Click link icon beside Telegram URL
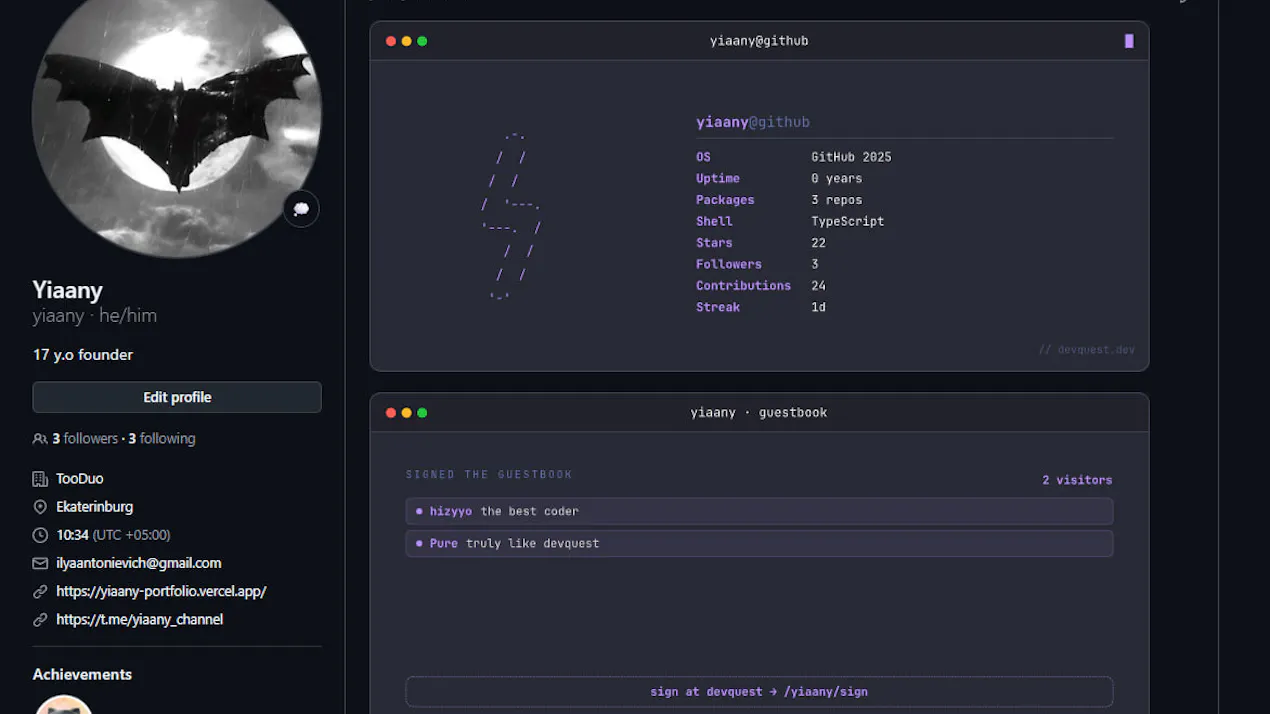 point(40,619)
